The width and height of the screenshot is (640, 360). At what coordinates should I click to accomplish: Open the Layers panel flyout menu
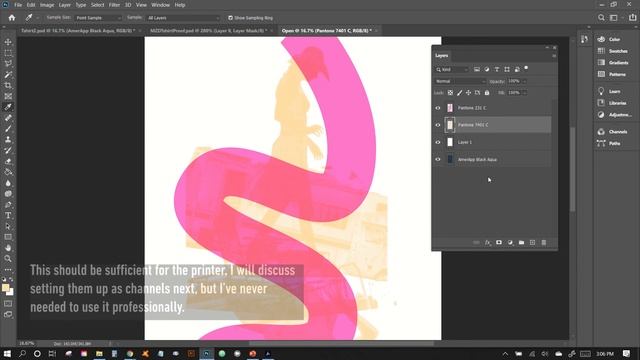click(554, 56)
